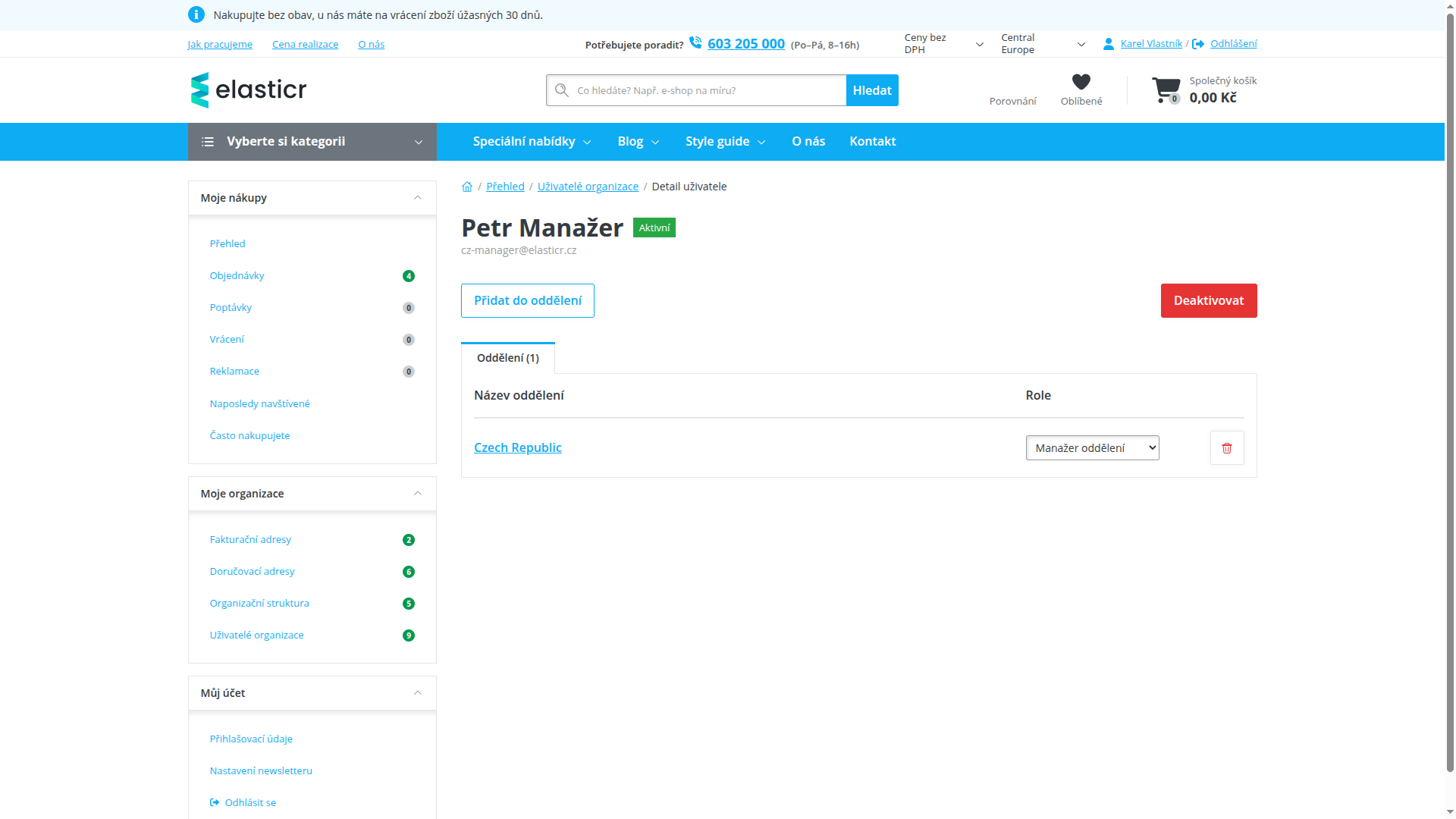This screenshot has width=1456, height=819.
Task: Open Přihlašovací údaje in sidebar
Action: pos(251,739)
